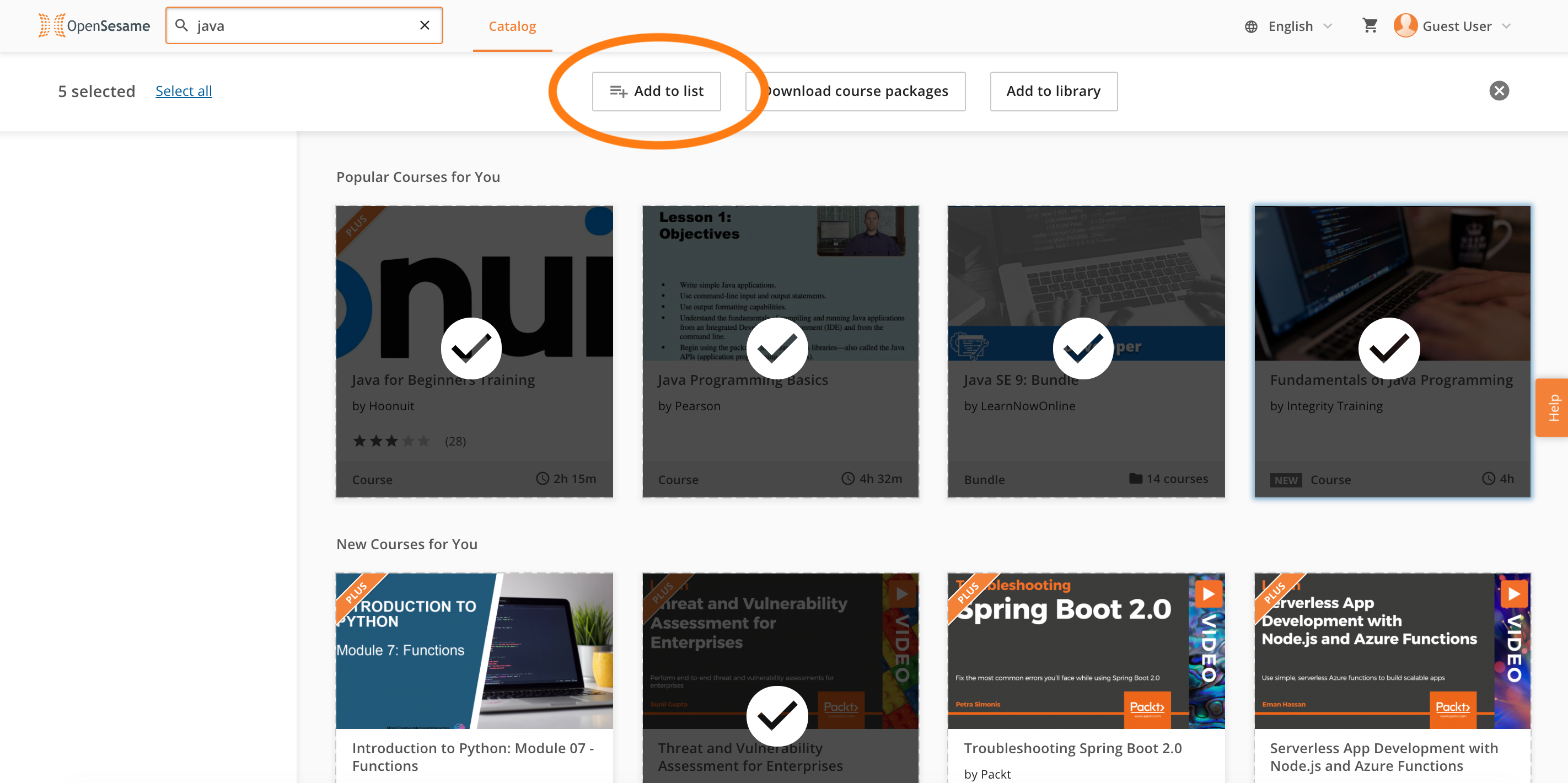The width and height of the screenshot is (1568, 783).
Task: Click 'by Integrity Training' provider text
Action: (1327, 406)
